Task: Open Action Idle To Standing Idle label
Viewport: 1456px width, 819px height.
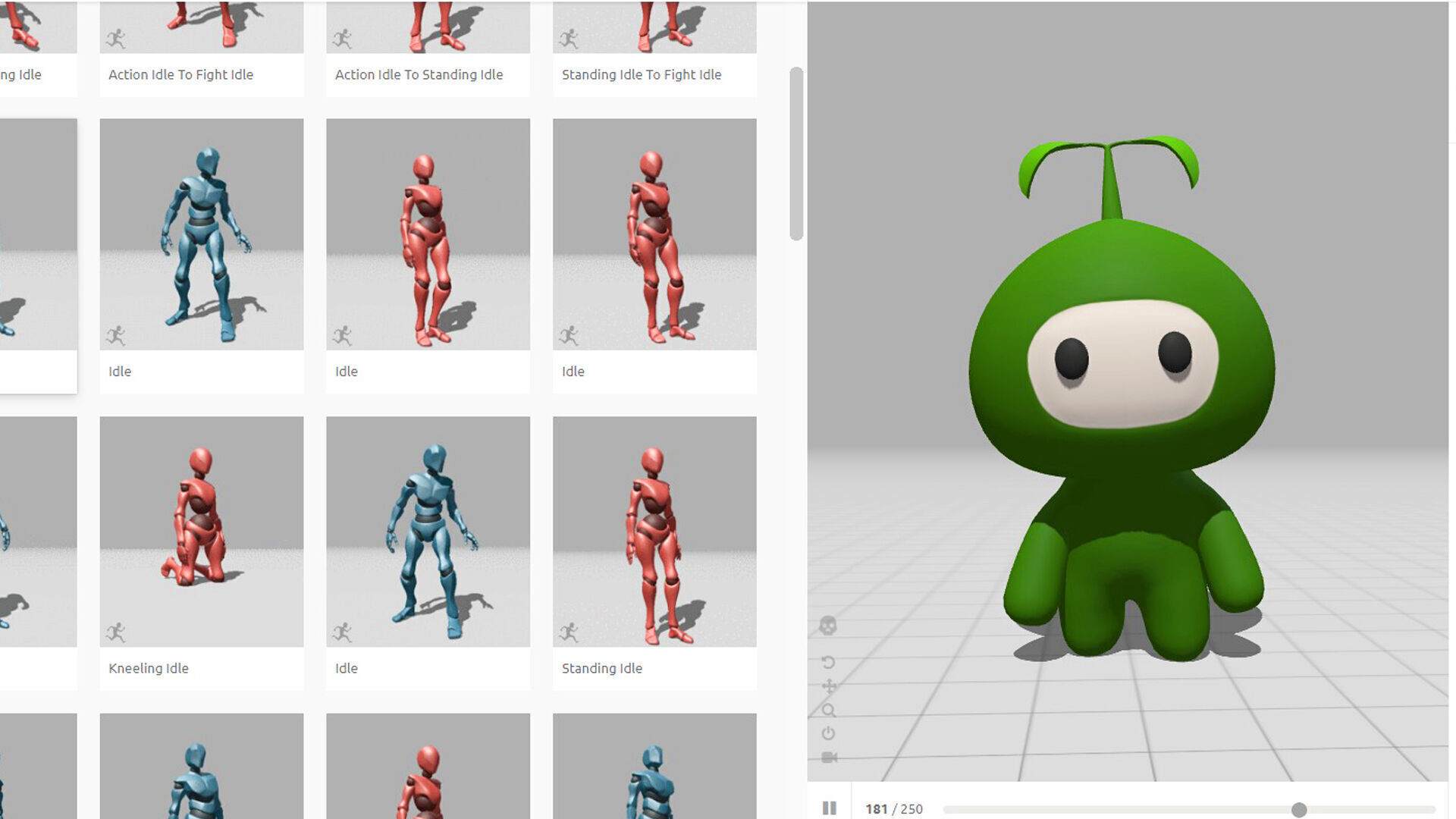Action: pos(419,74)
